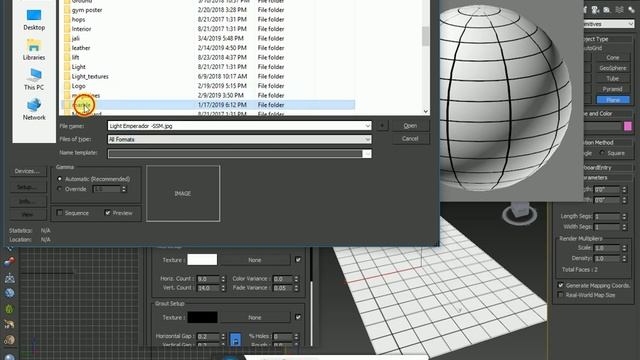
Task: Enable the Sequence checkbox
Action: [x=60, y=213]
